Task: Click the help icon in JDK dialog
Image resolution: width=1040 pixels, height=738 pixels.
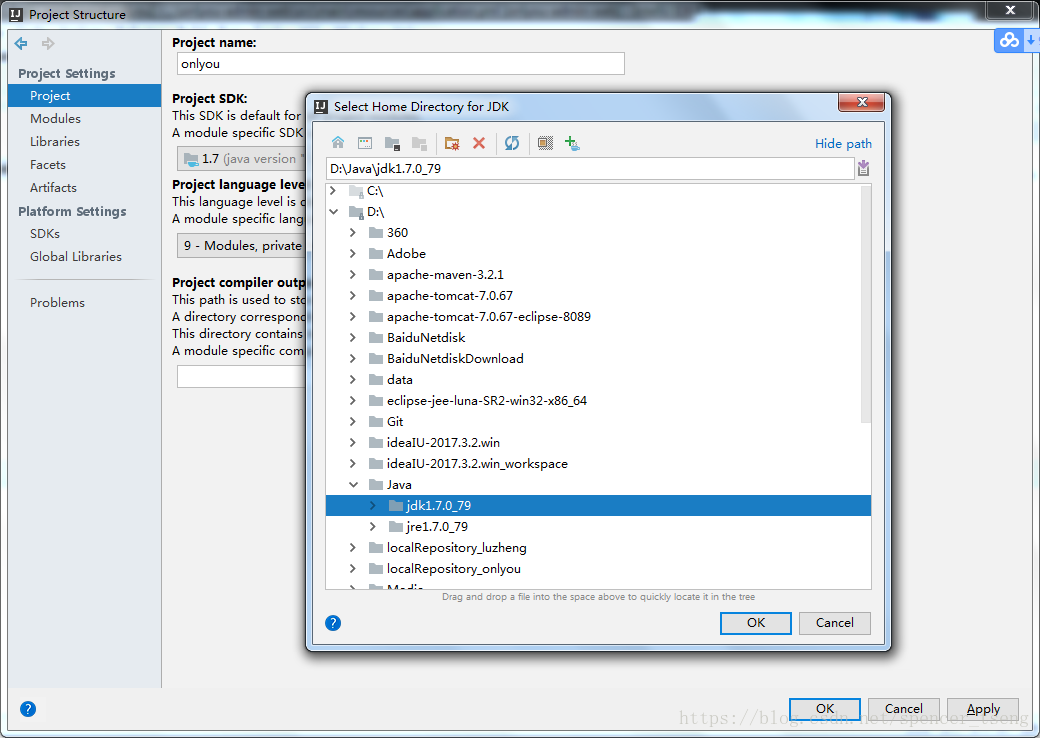Action: (x=333, y=623)
